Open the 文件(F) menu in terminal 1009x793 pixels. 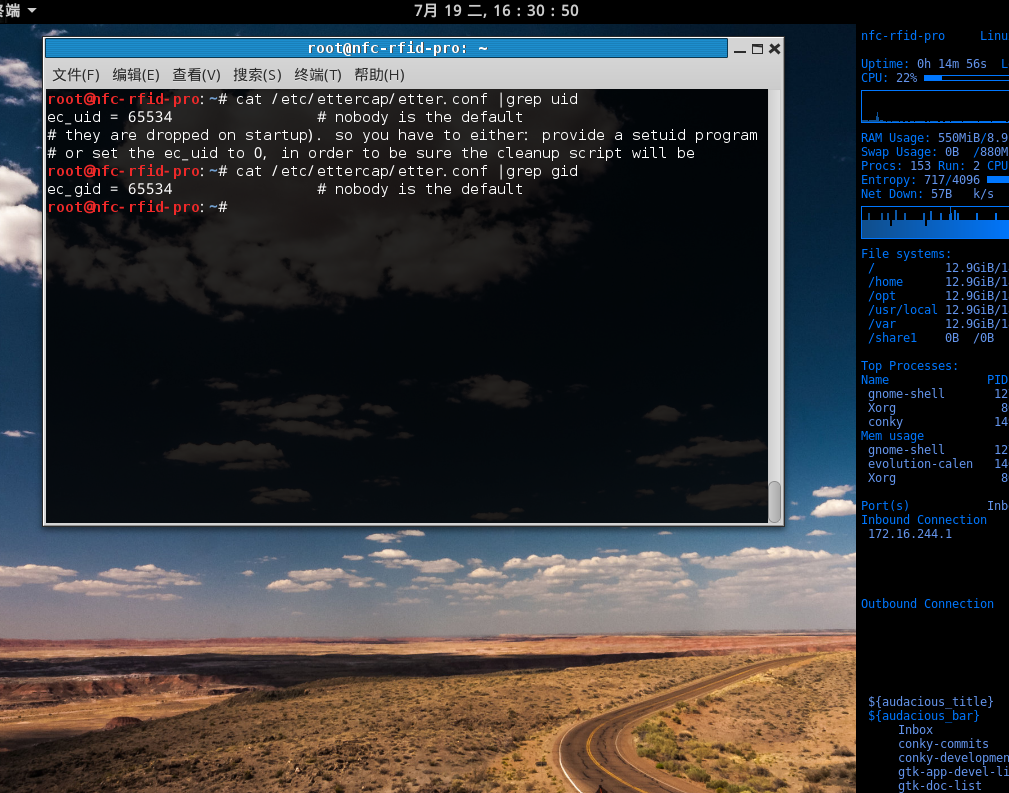point(76,75)
